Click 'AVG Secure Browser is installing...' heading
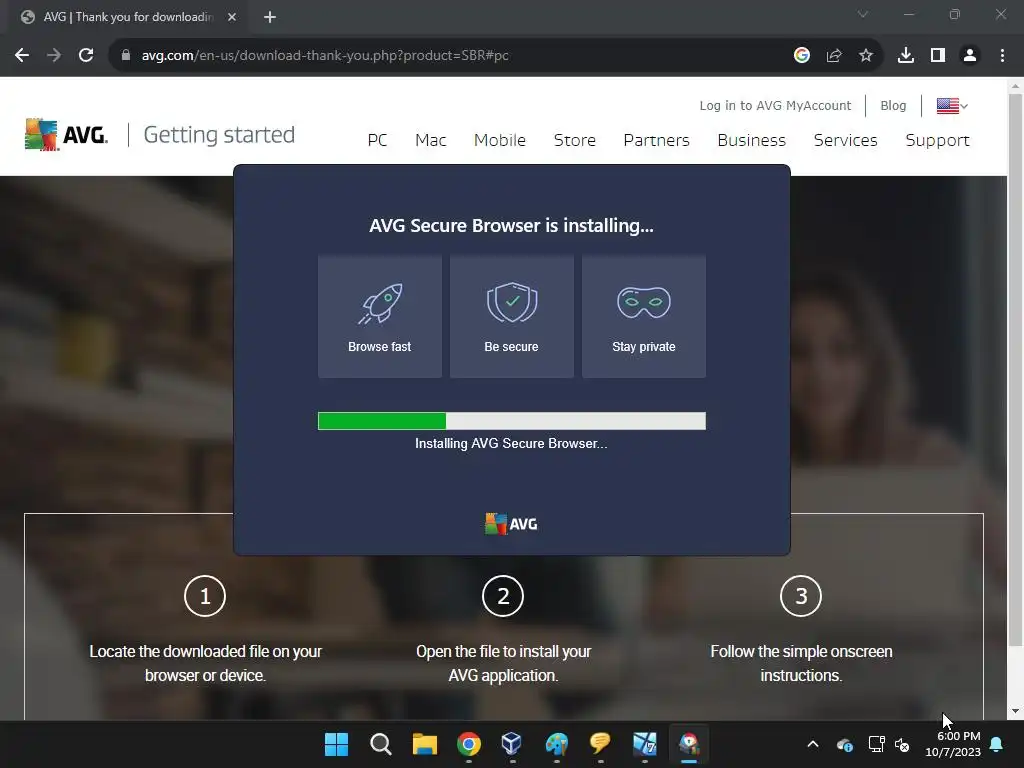The image size is (1024, 768). pos(511,226)
